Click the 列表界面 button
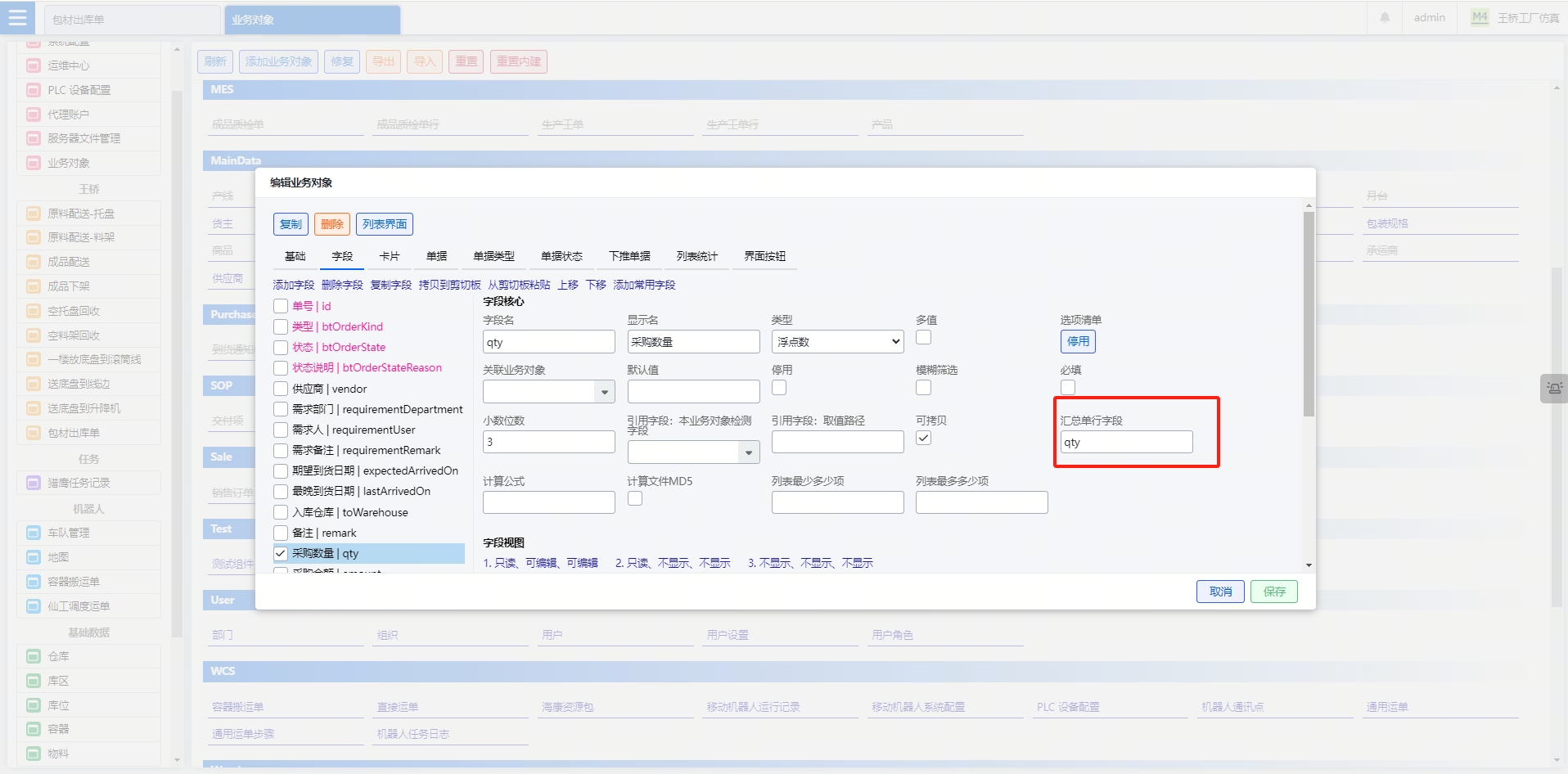Screen dimensions: 1568x774 point(385,224)
